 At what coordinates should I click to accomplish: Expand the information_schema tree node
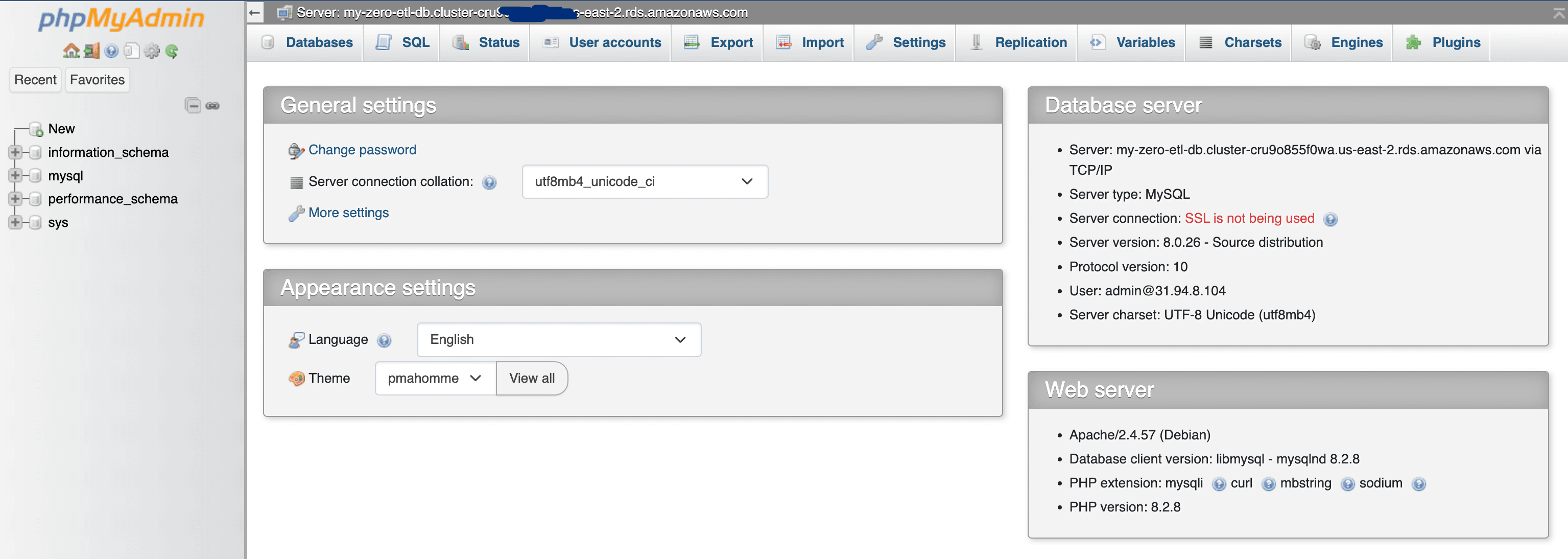pos(15,152)
